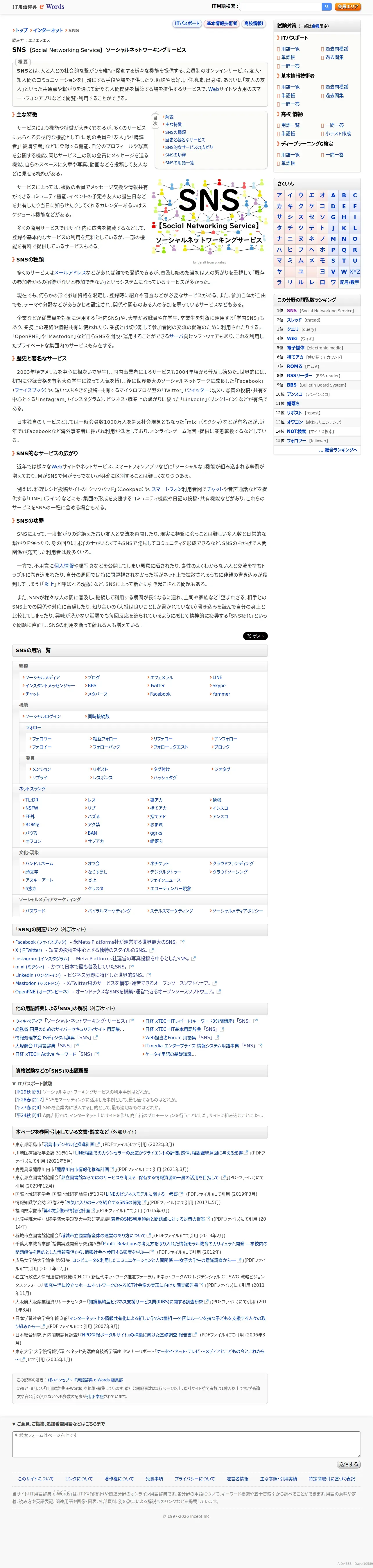Open 単語帳 under ディープラーニングG検定 section
The width and height of the screenshot is (373, 1568).
[288, 163]
